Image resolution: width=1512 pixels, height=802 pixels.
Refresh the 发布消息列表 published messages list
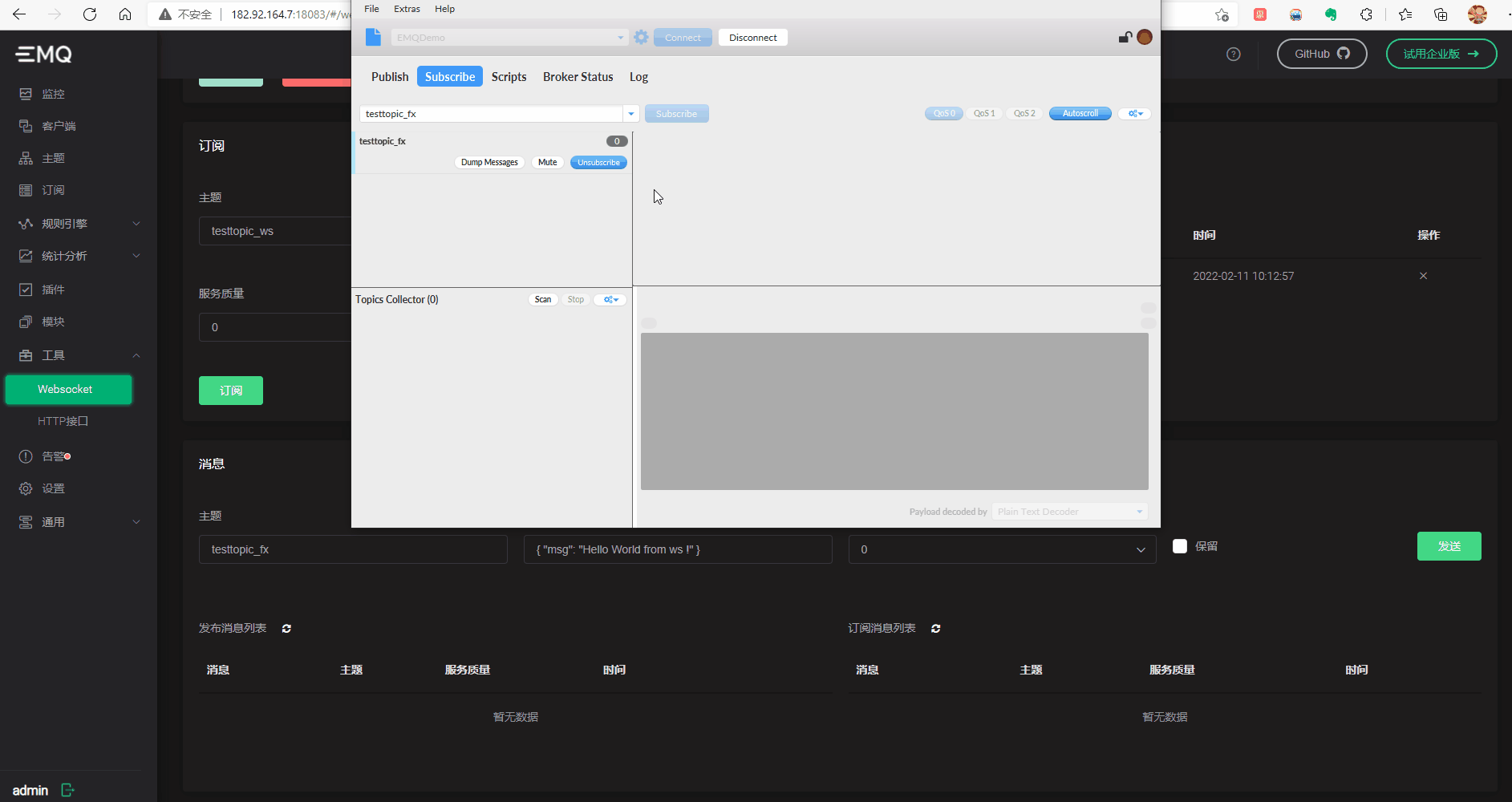(286, 629)
